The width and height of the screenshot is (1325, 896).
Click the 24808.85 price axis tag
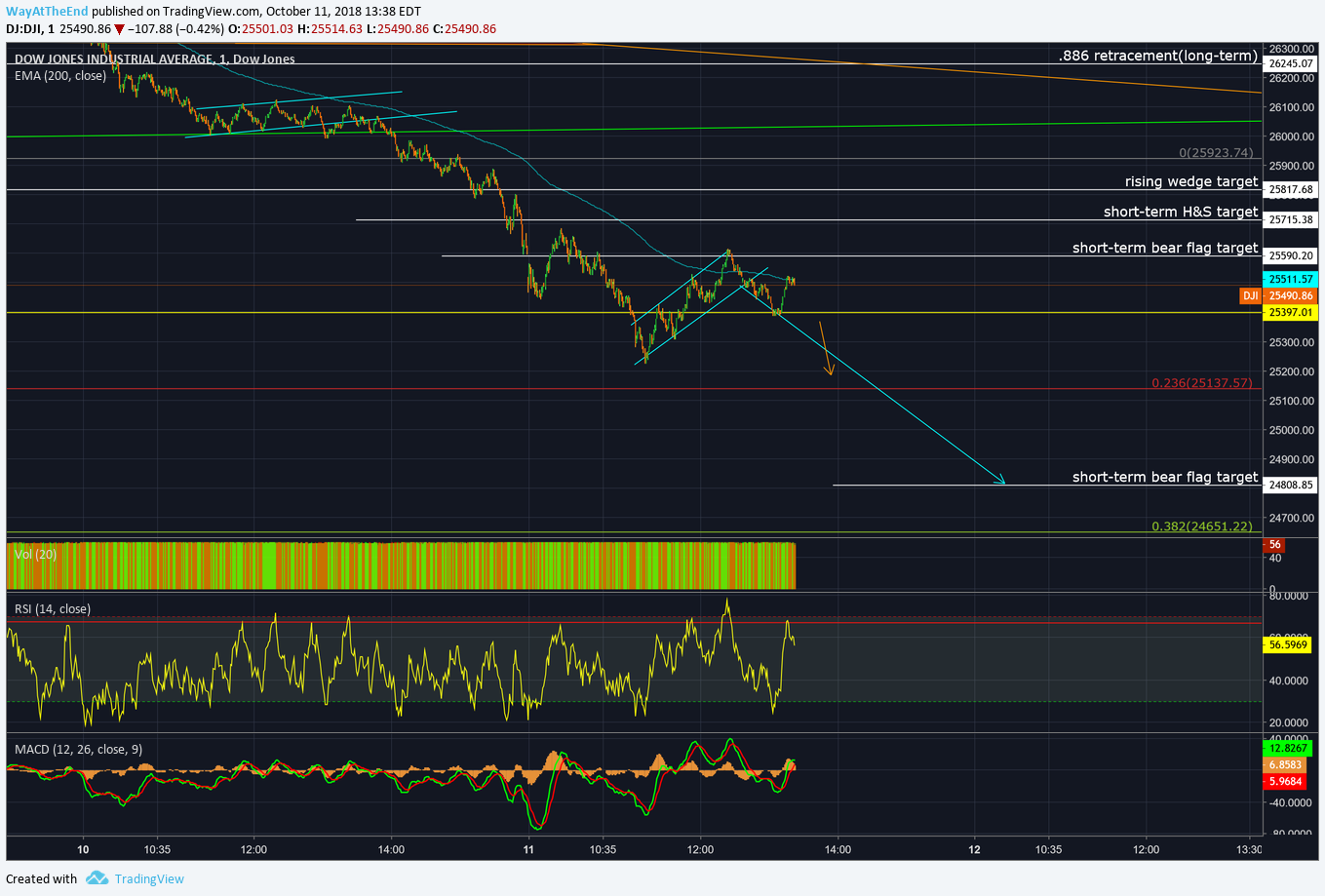1291,485
